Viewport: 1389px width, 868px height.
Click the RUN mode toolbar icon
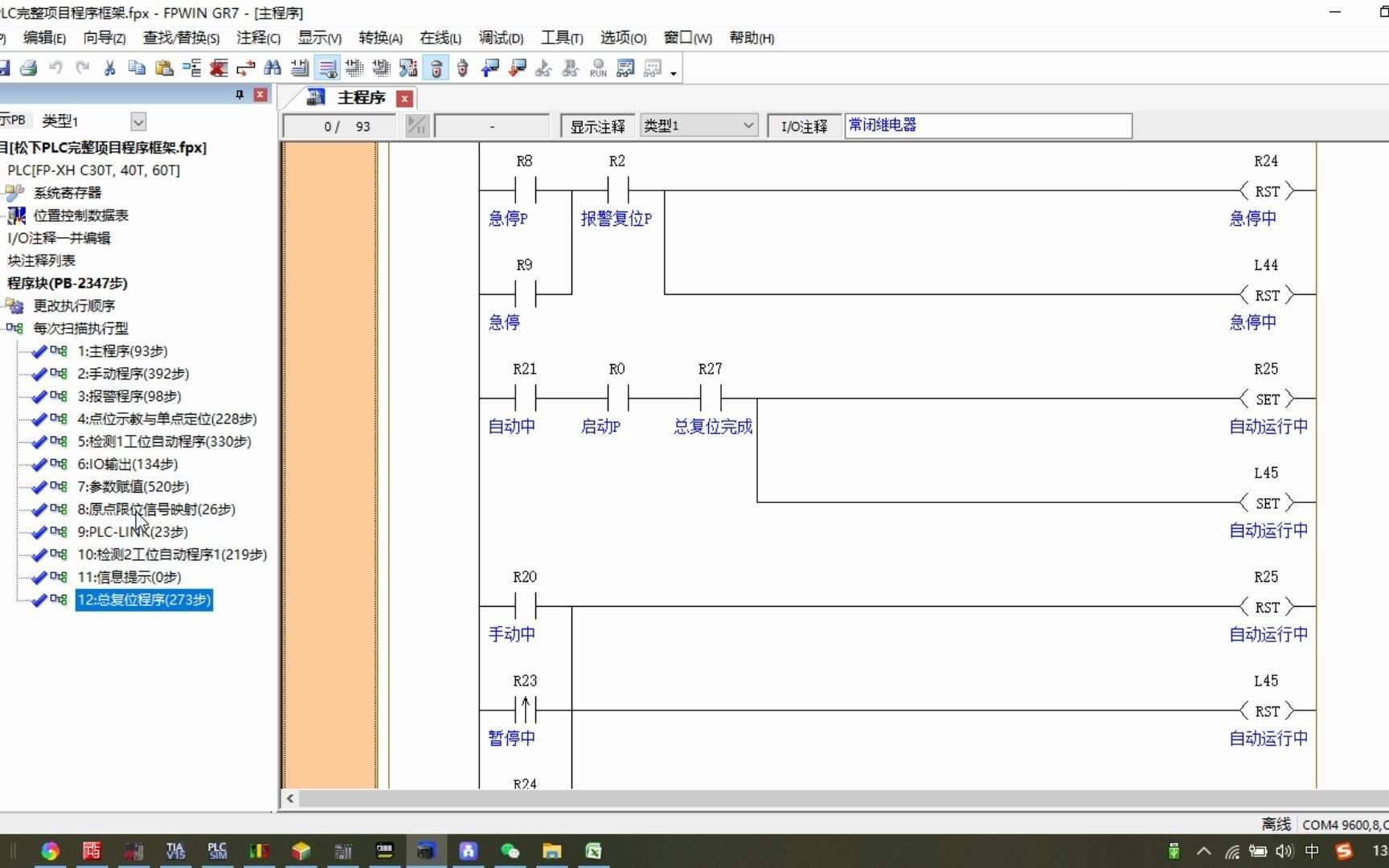click(x=598, y=68)
